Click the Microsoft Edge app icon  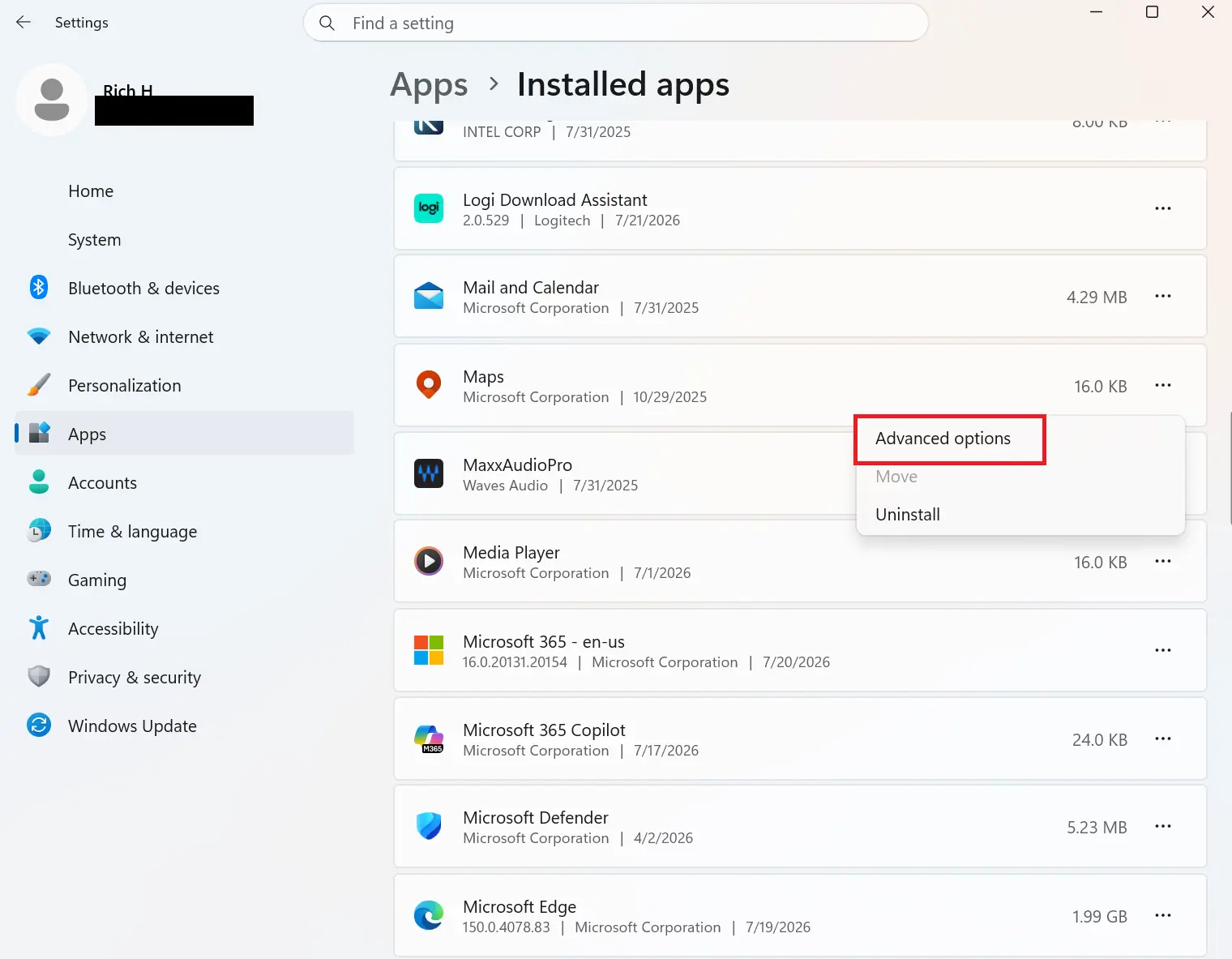click(429, 915)
